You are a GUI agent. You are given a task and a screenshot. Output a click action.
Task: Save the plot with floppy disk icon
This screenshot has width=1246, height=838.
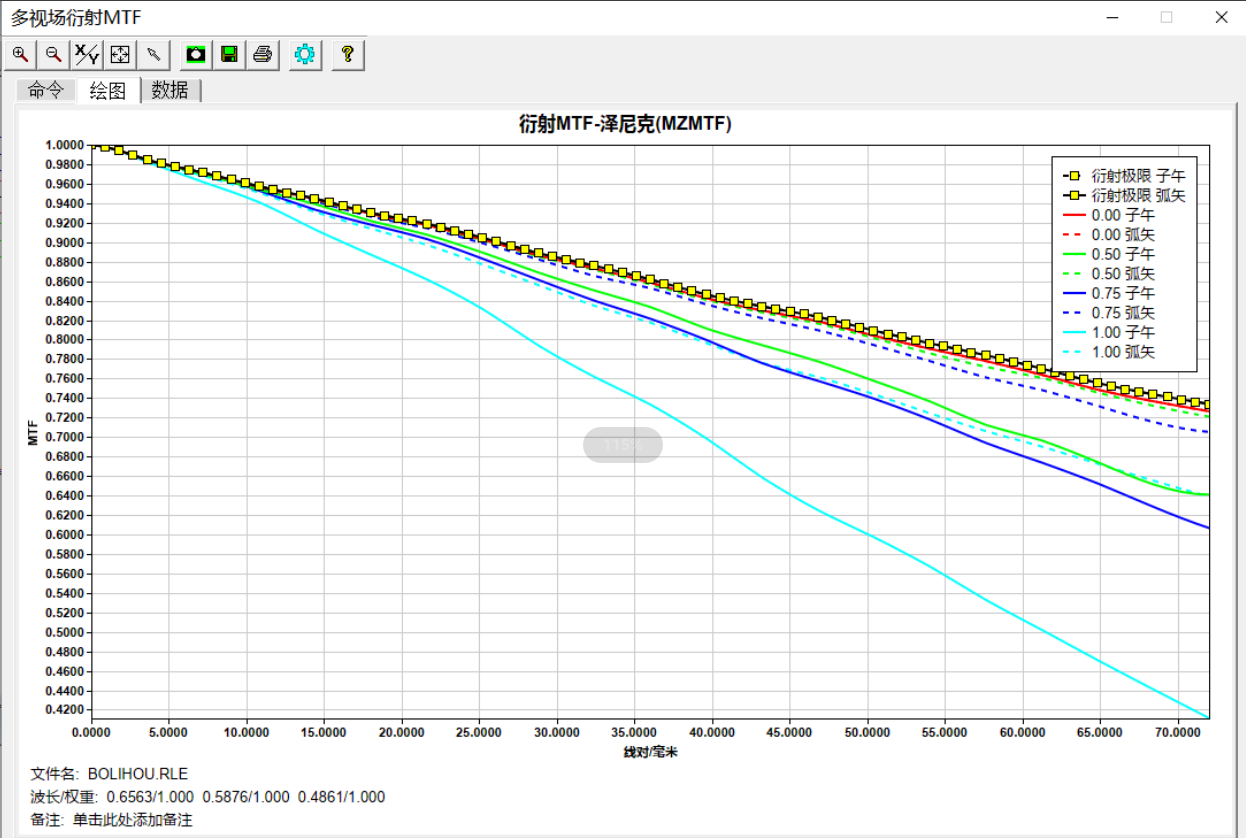230,54
